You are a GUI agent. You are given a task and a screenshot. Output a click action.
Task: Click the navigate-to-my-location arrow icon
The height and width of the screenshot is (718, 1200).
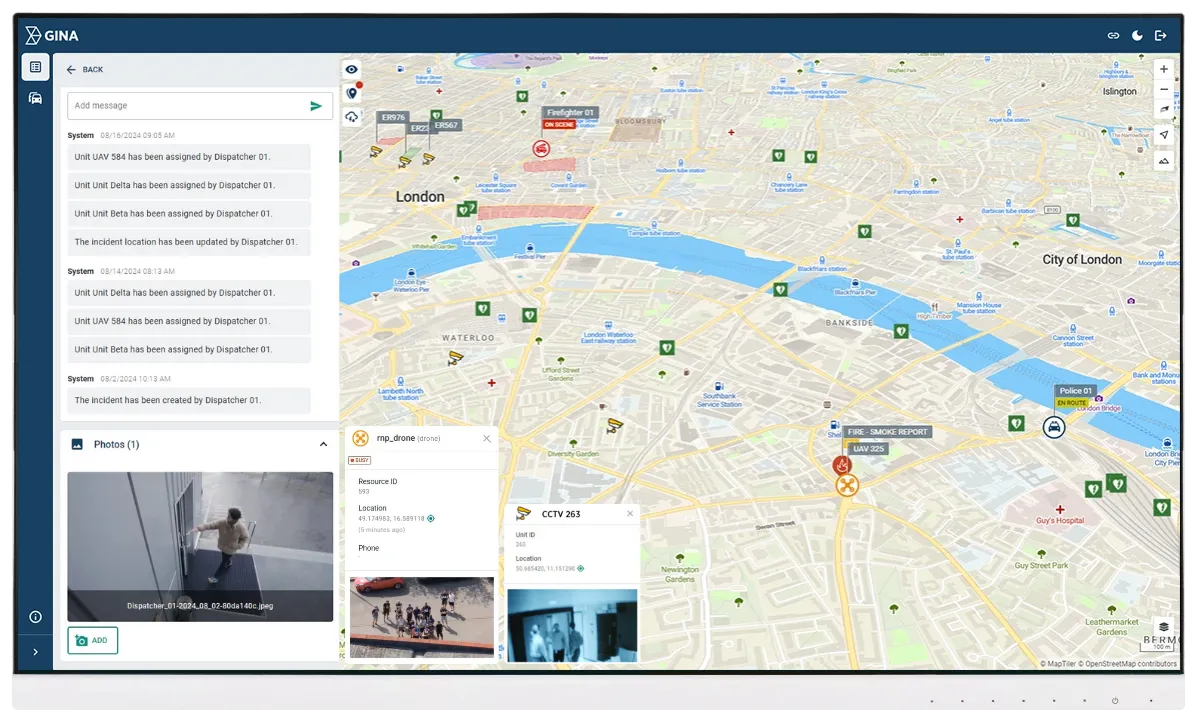coord(1163,135)
